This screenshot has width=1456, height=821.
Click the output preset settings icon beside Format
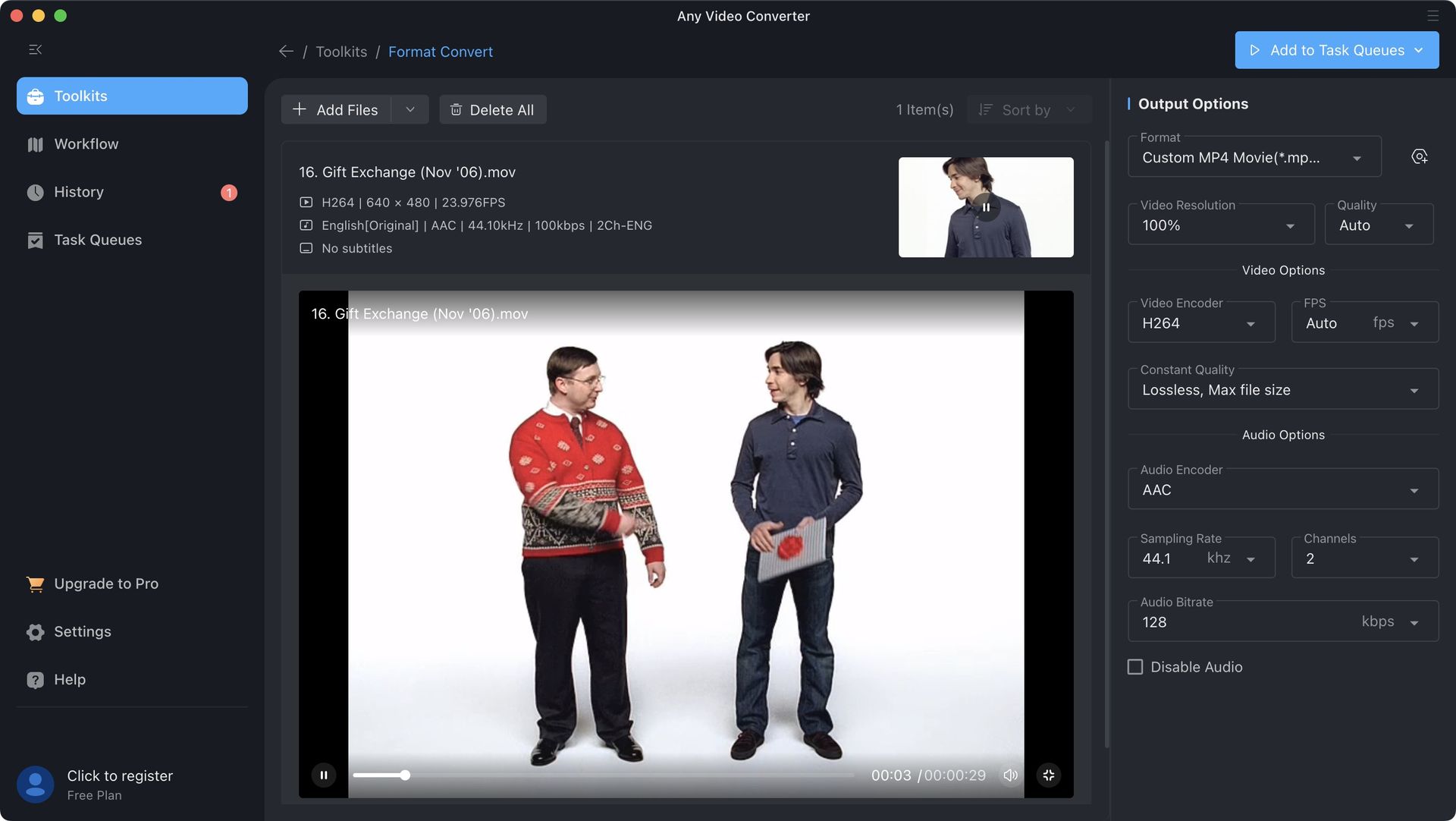click(x=1420, y=156)
